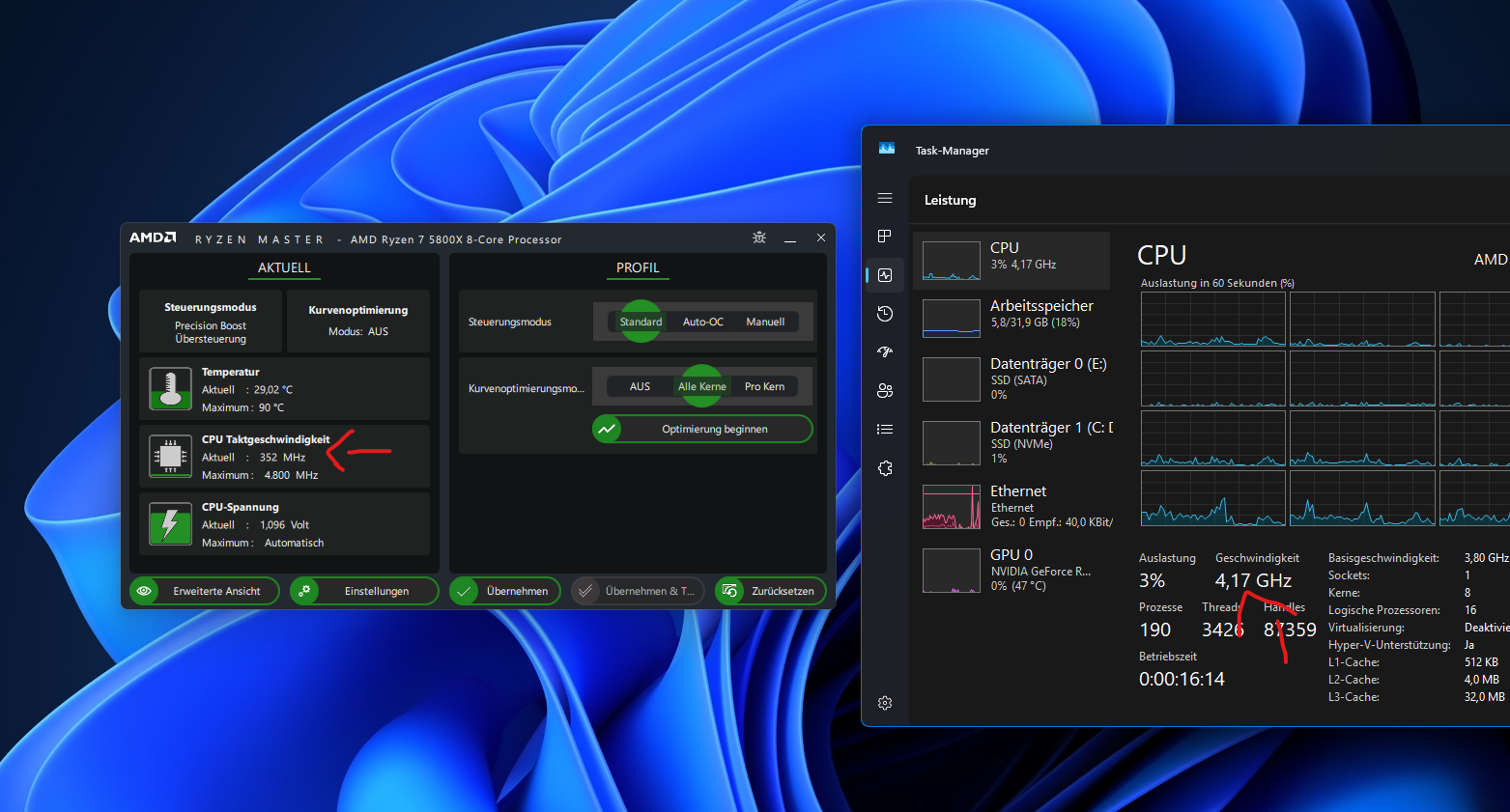Click the Kurvenoptimierung Modus: AUS panel
Screen dimensions: 1510x812
[x=358, y=321]
